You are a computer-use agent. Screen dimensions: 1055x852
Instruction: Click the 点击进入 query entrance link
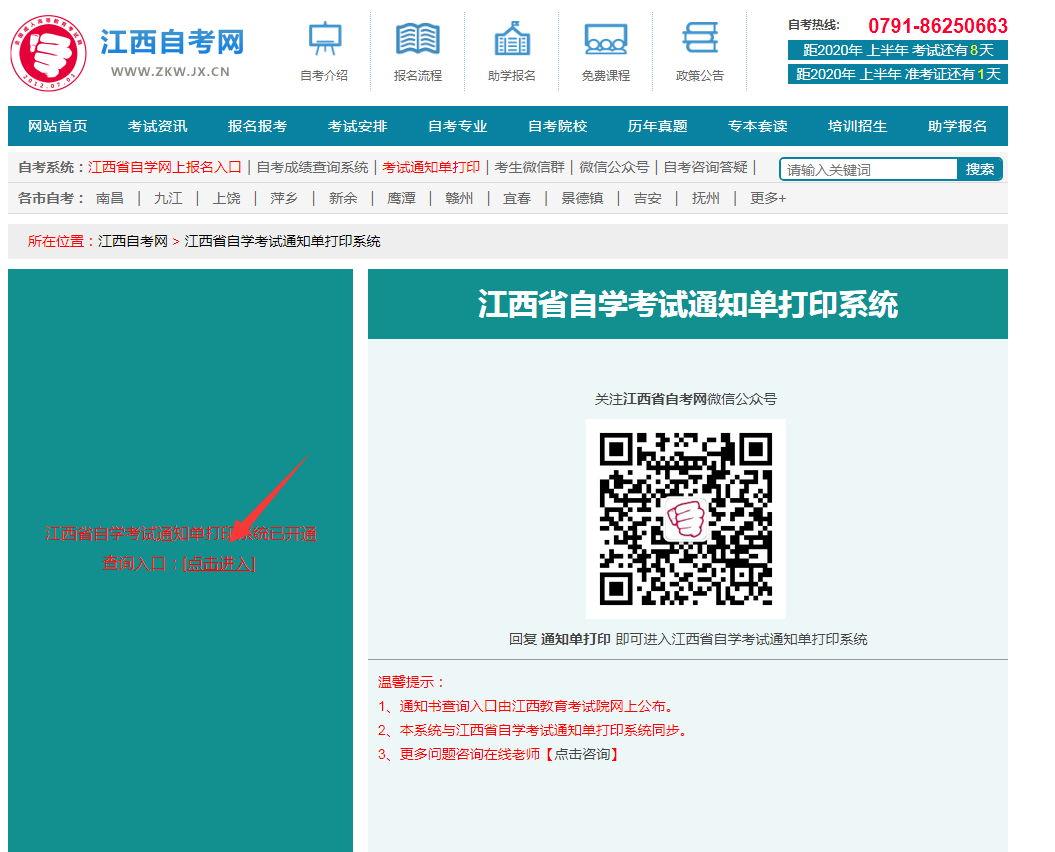[220, 564]
